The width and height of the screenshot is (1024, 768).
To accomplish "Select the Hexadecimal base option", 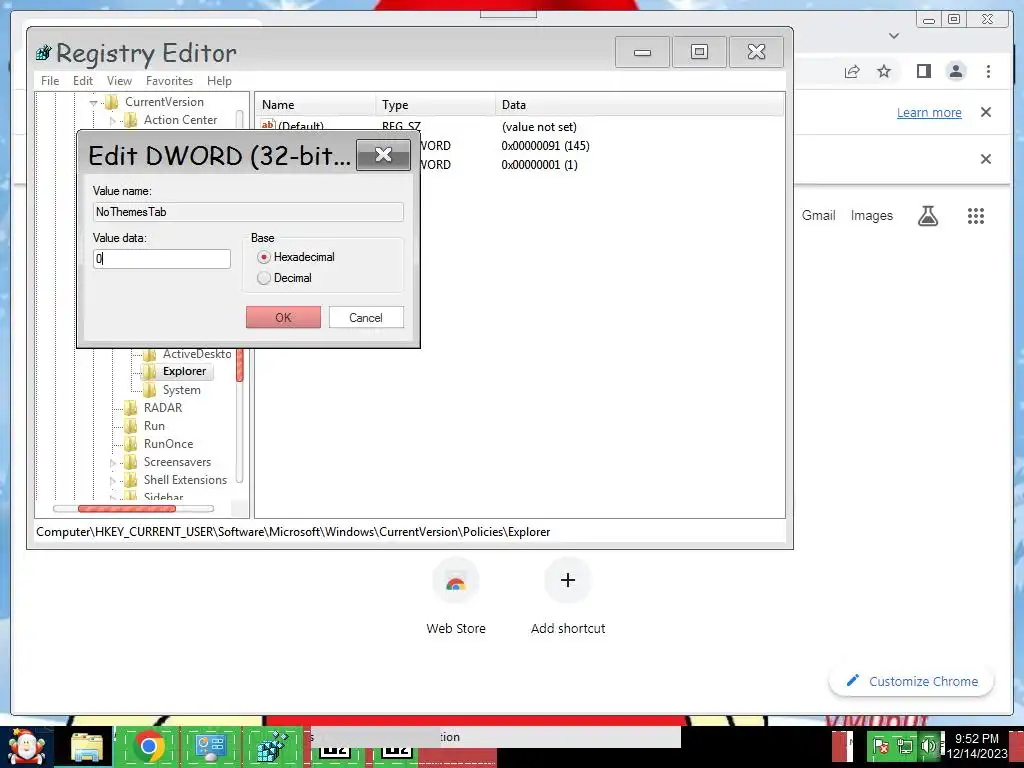I will point(296,257).
